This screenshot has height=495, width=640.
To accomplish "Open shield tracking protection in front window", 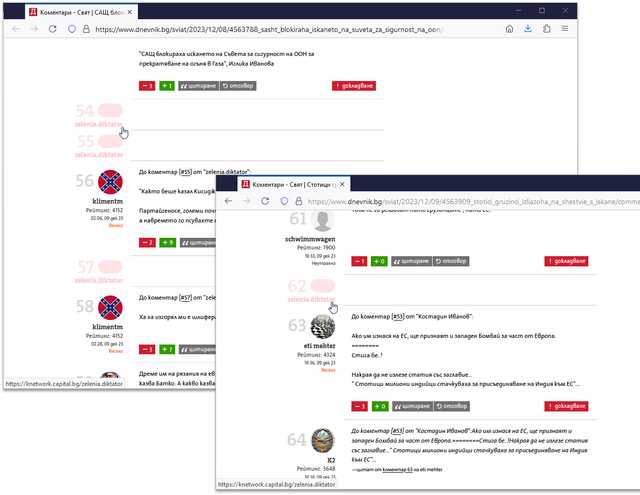I will (284, 201).
